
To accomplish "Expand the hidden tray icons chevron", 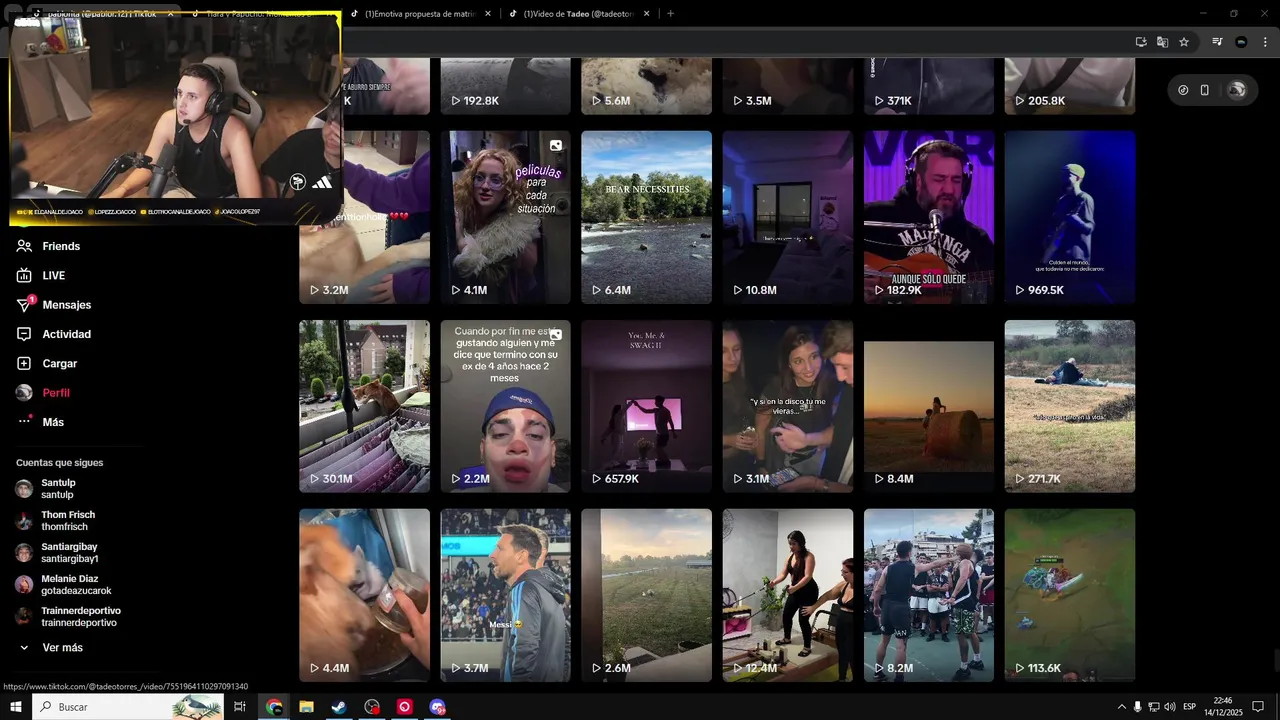I will point(1121,707).
